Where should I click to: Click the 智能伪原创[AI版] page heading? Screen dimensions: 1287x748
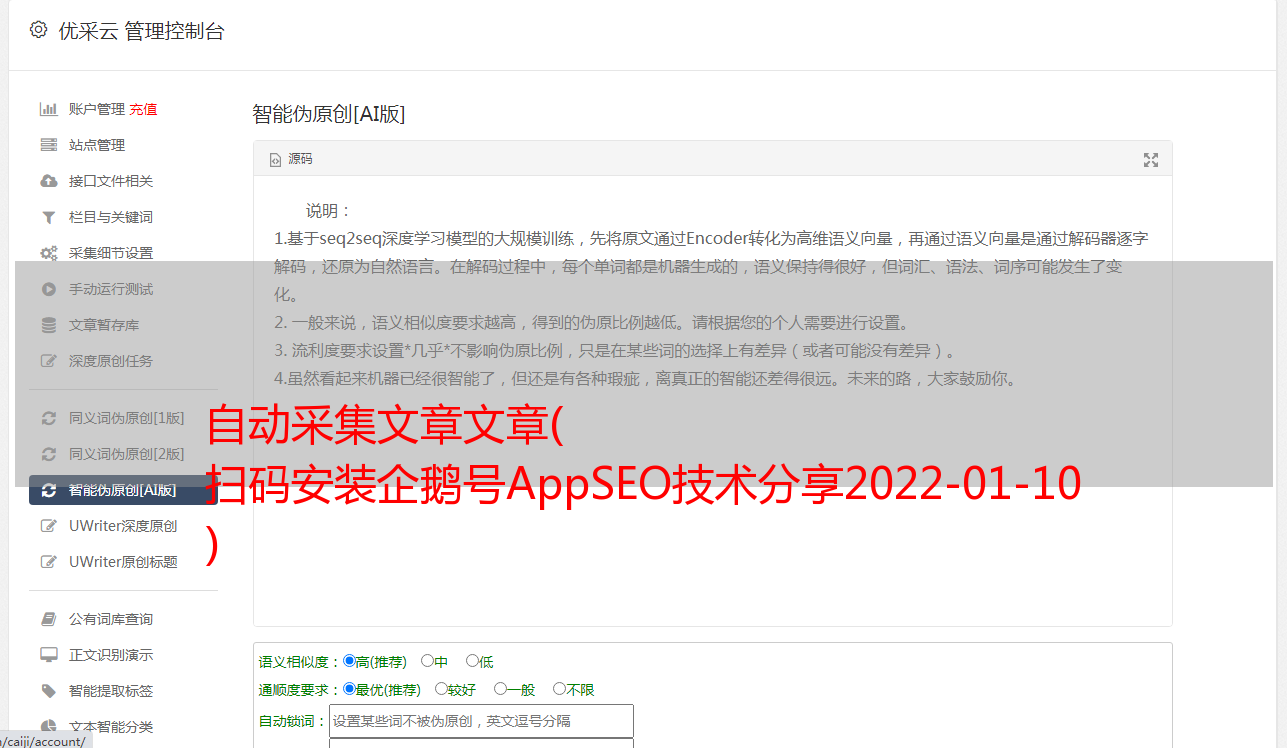[328, 114]
